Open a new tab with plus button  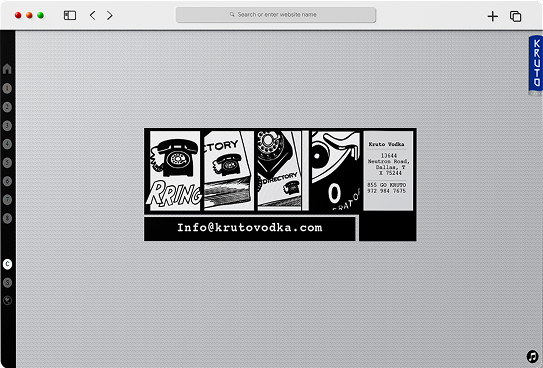[492, 16]
